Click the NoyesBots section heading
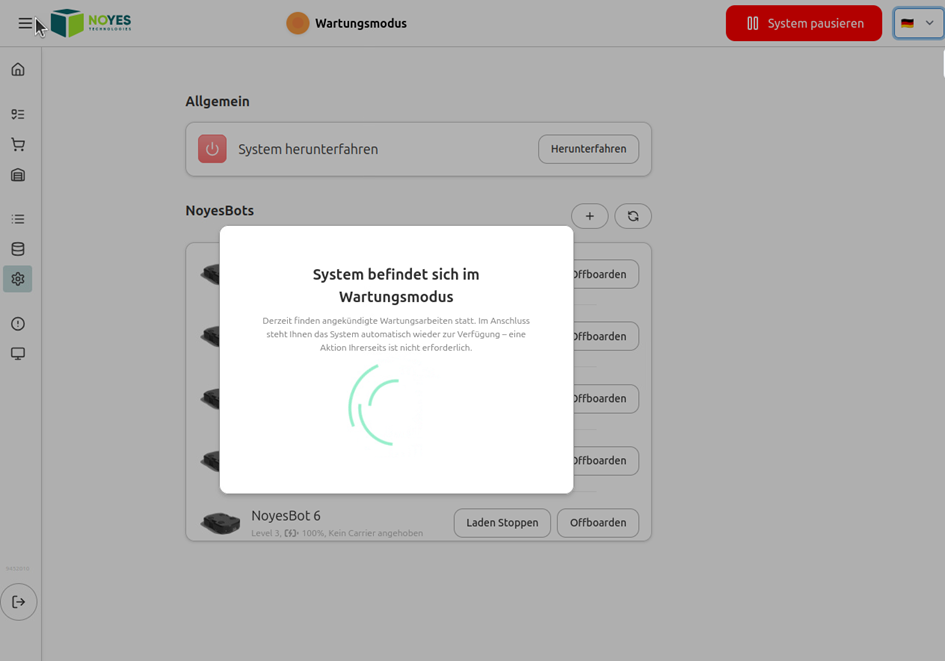Screen dimensions: 945x661 click(x=219, y=210)
